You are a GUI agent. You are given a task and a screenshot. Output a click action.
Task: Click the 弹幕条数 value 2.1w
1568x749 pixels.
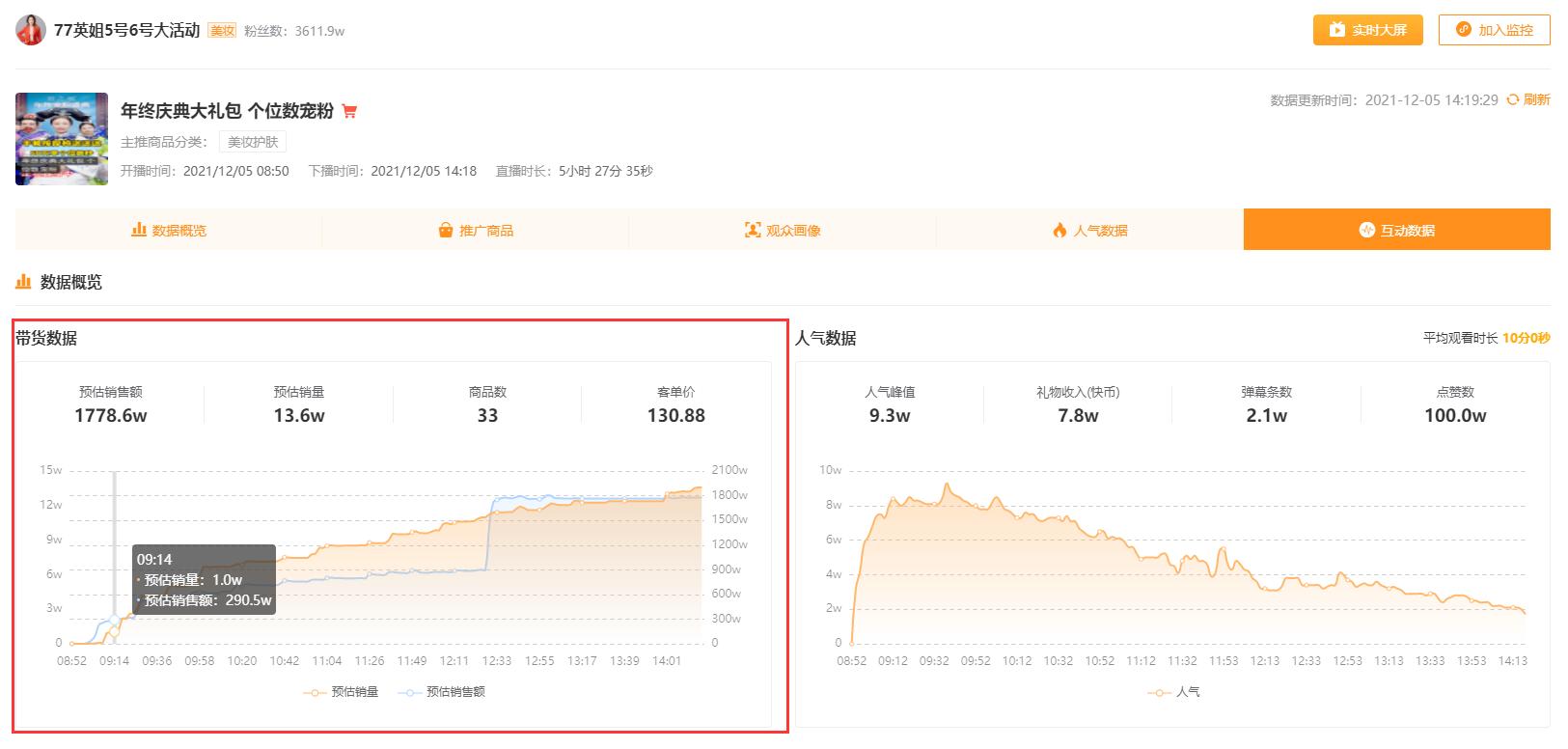1266,416
